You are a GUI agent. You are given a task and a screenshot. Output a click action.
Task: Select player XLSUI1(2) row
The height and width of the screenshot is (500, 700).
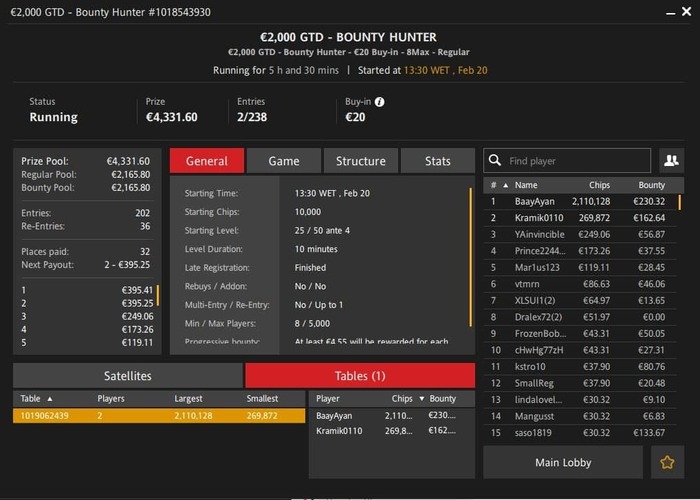click(x=580, y=300)
